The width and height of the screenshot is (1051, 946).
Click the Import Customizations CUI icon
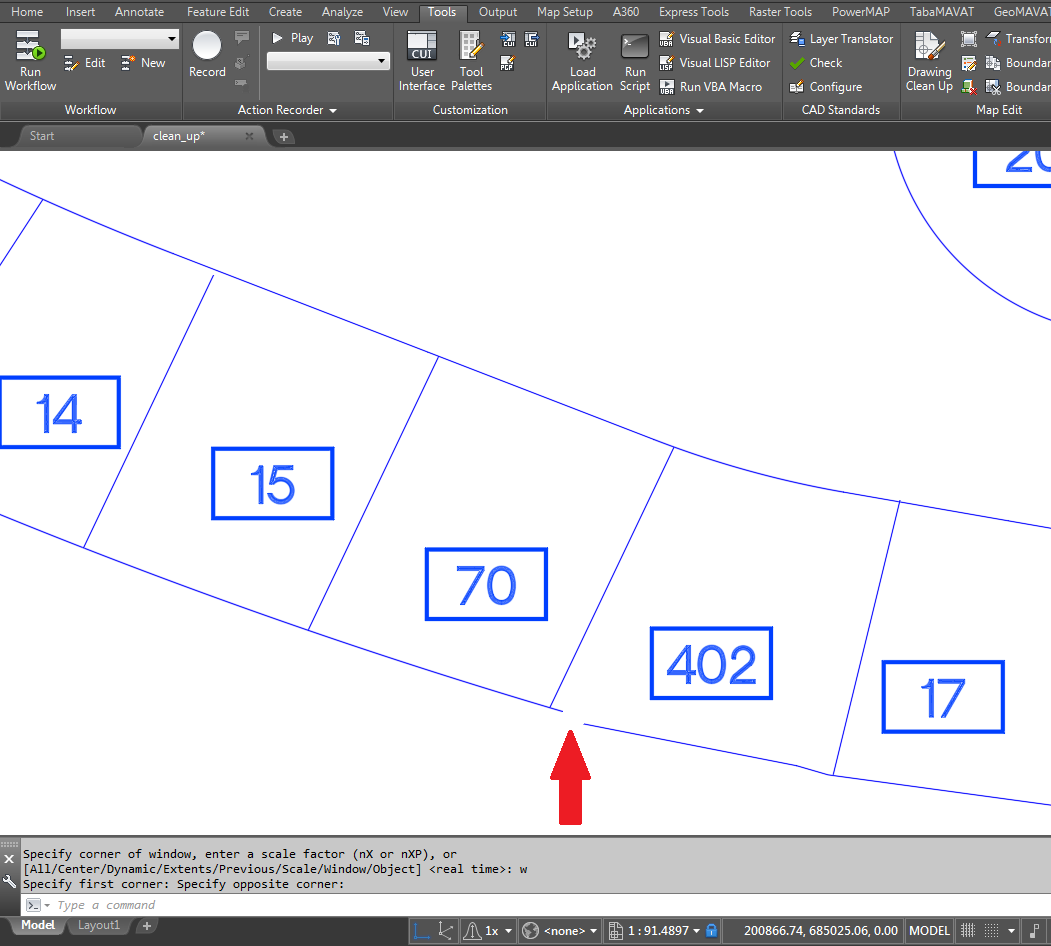508,40
